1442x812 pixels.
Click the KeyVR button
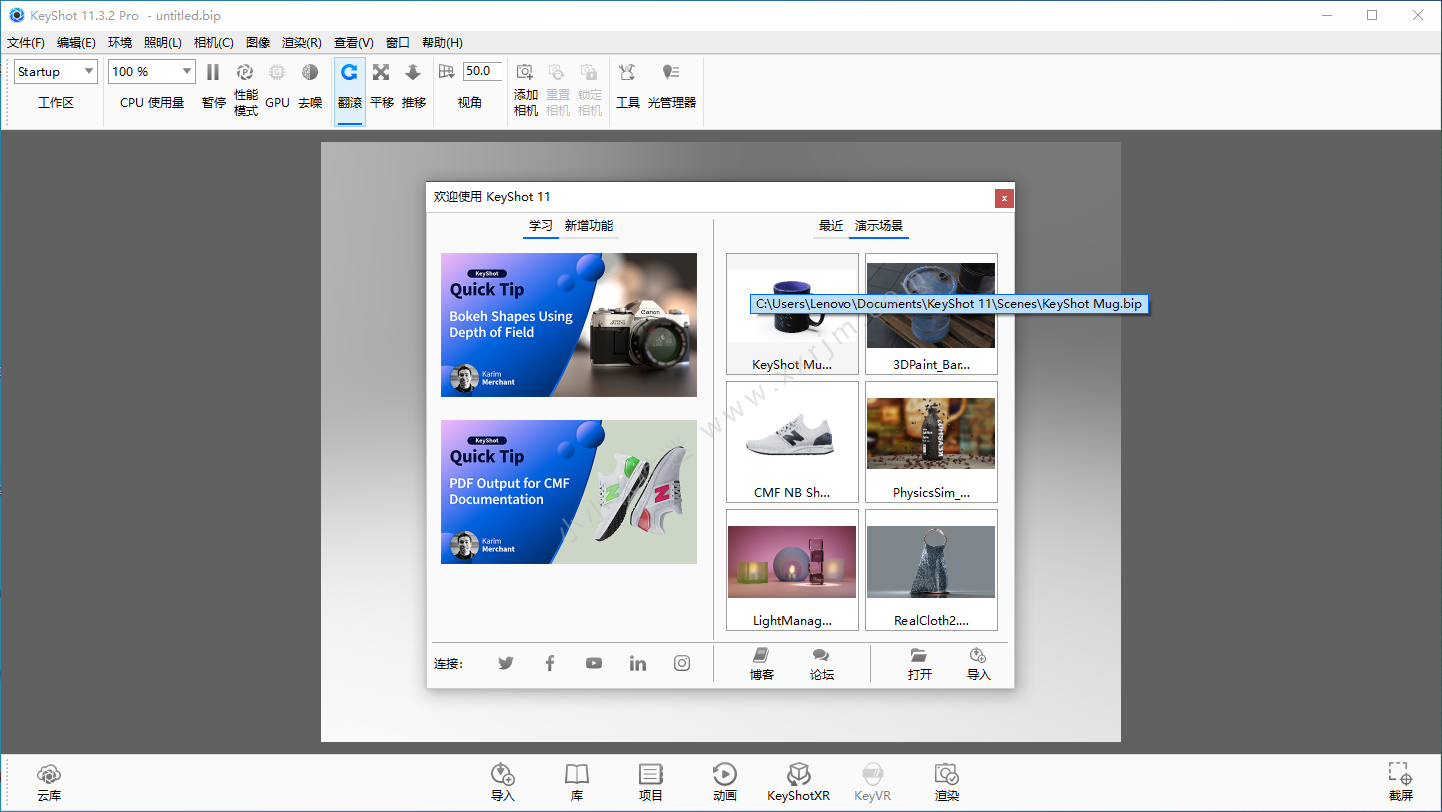(872, 783)
